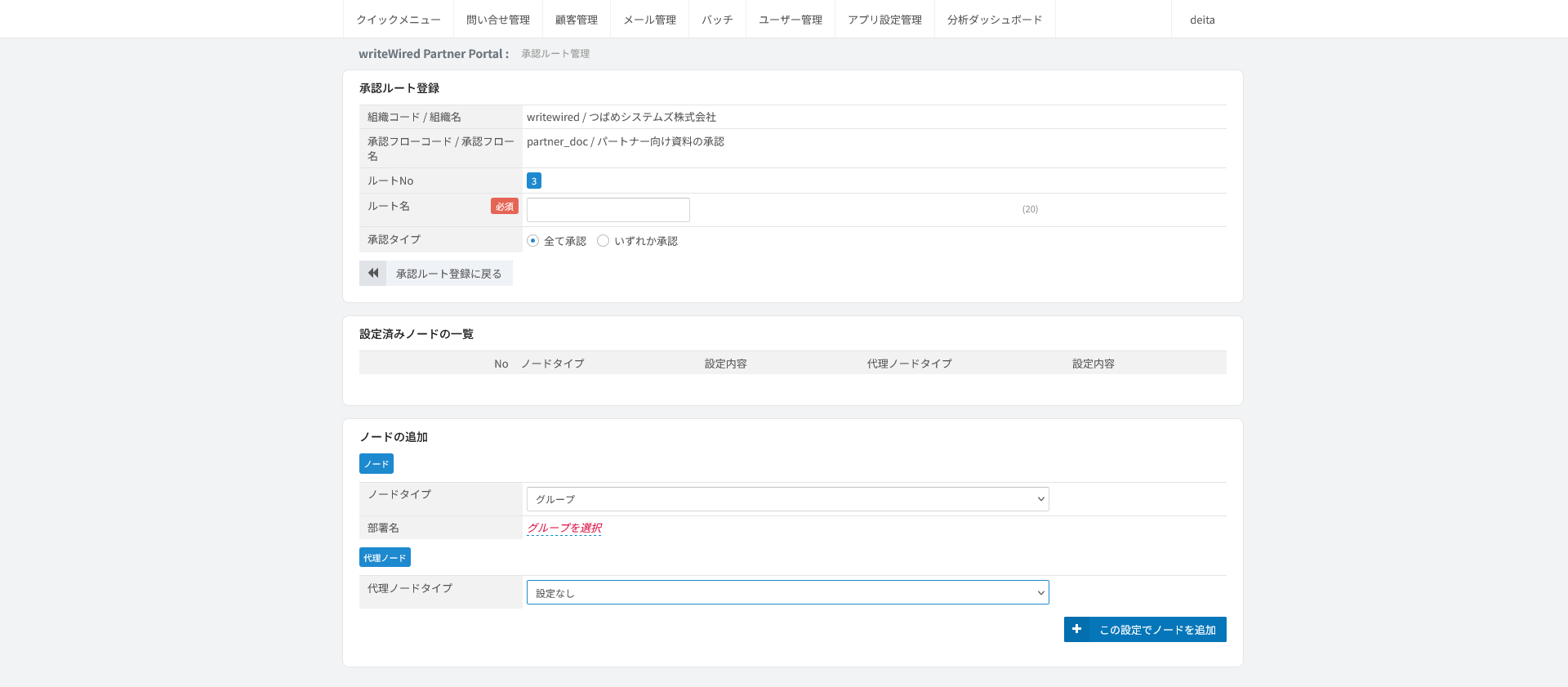Click the plus icon on add-node button
This screenshot has height=687, width=1568.
pos(1076,629)
